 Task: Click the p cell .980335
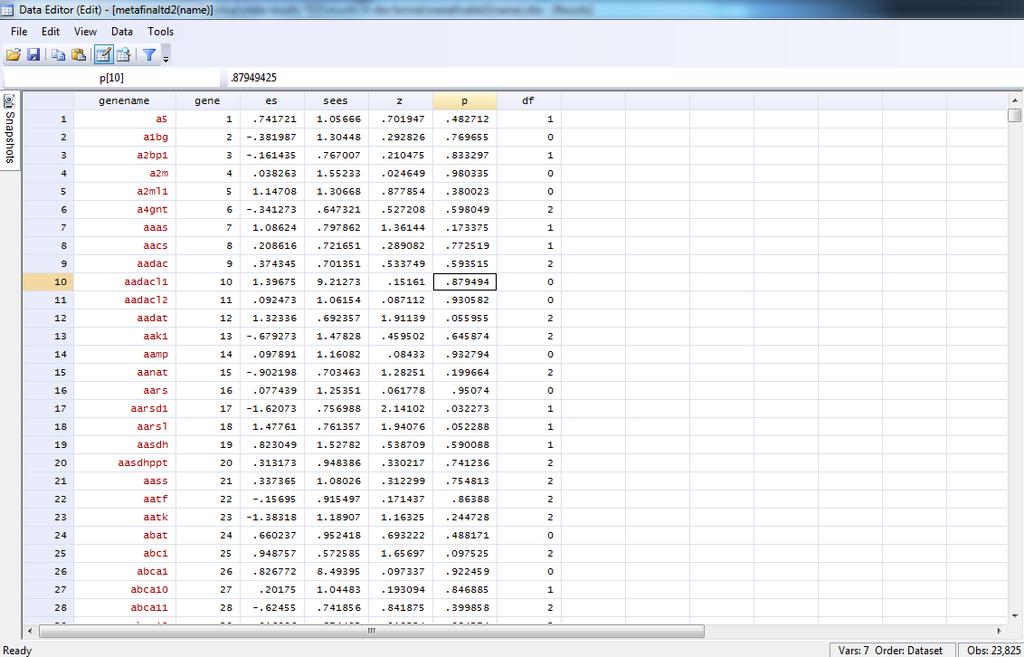coord(464,174)
